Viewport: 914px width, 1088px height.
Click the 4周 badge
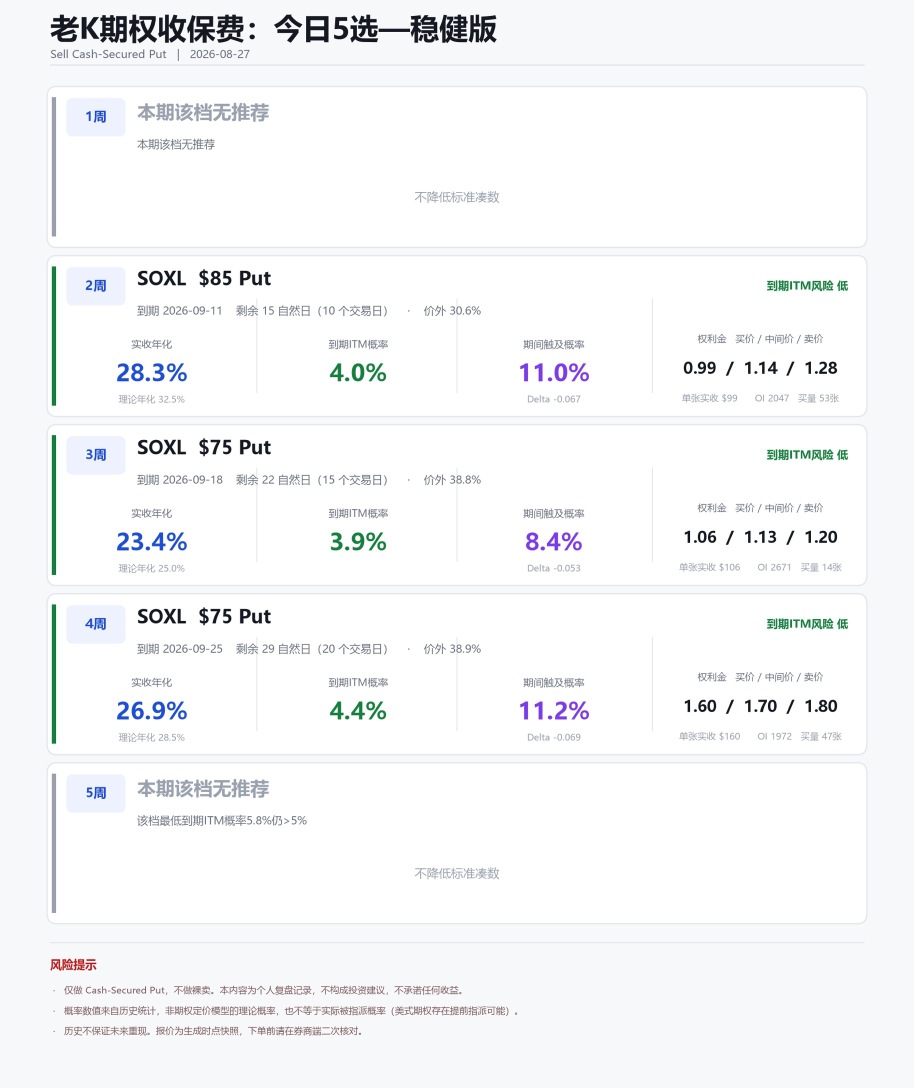pos(96,624)
